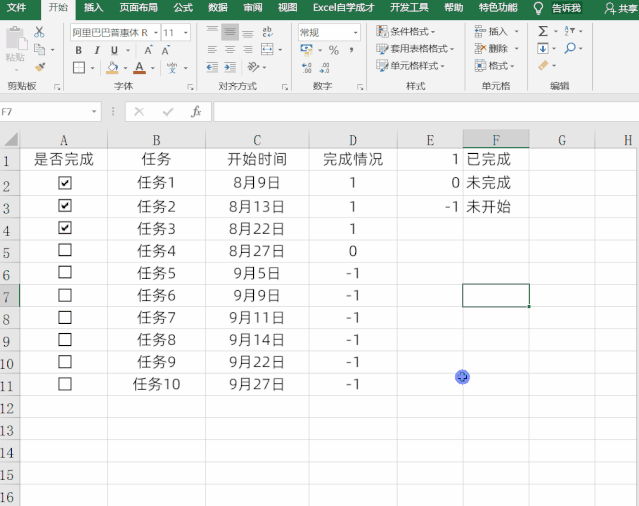Align text to the left
639x506 pixels.
(x=212, y=50)
